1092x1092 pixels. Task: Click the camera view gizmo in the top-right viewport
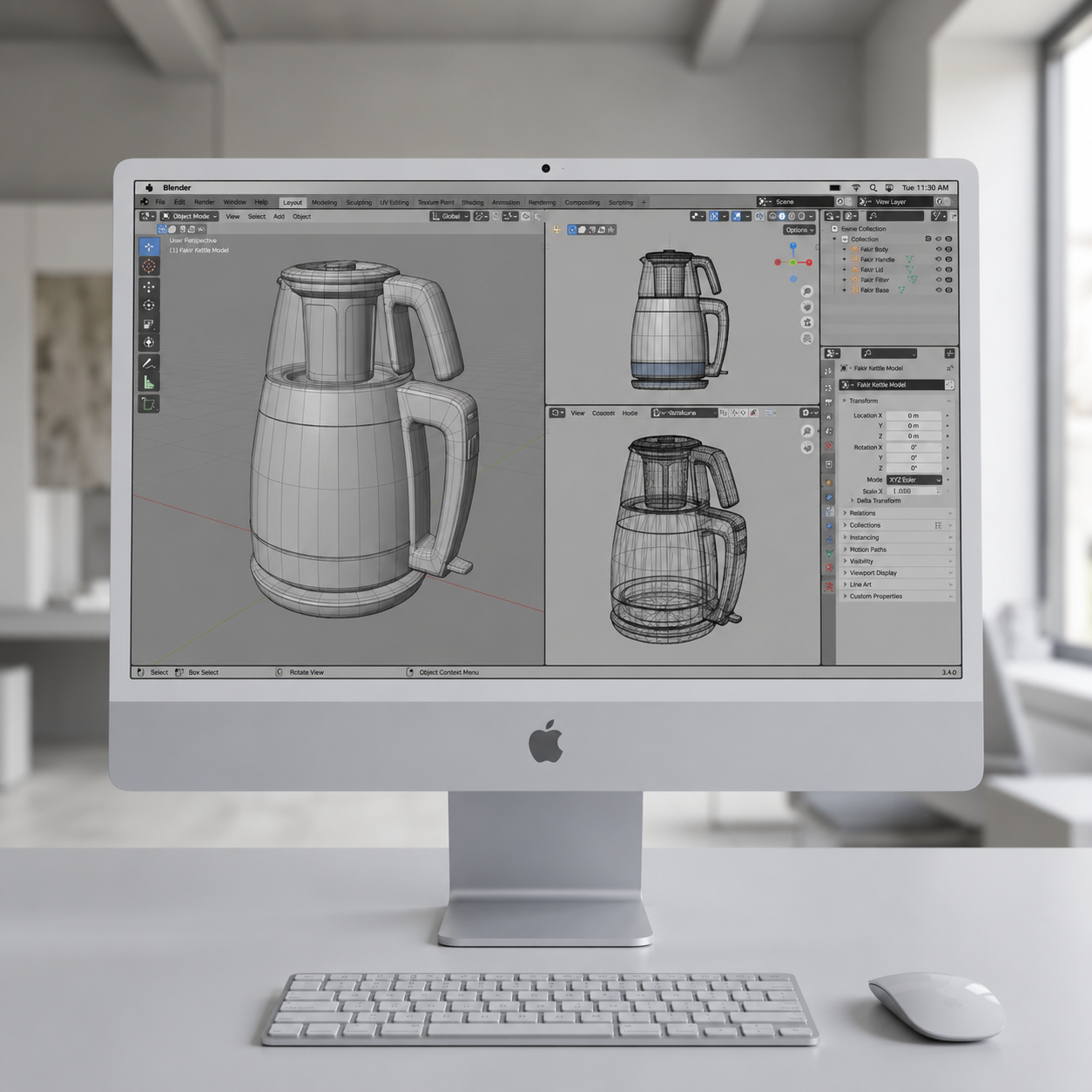(x=807, y=322)
